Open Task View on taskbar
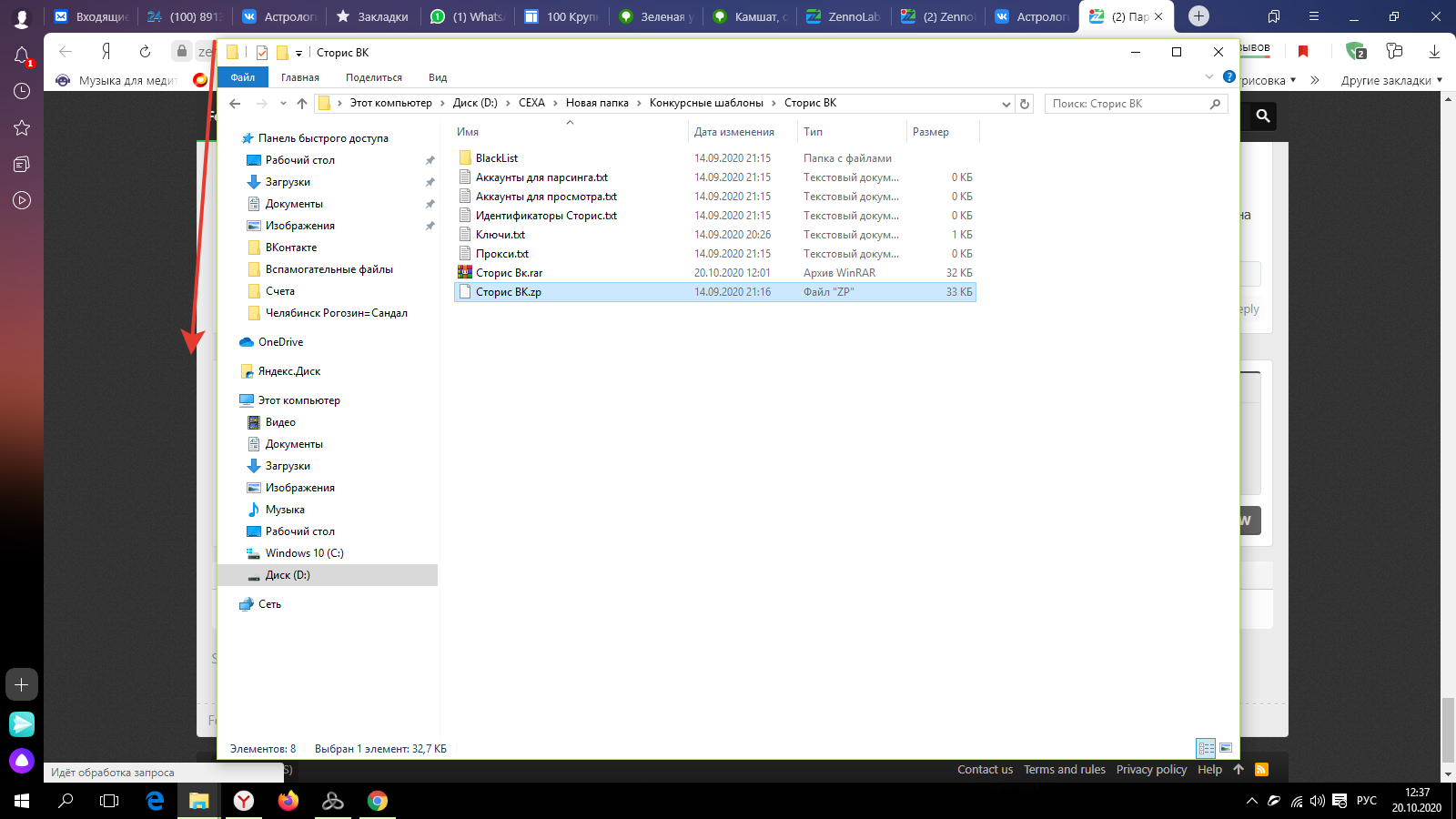The width and height of the screenshot is (1456, 819). tap(109, 801)
